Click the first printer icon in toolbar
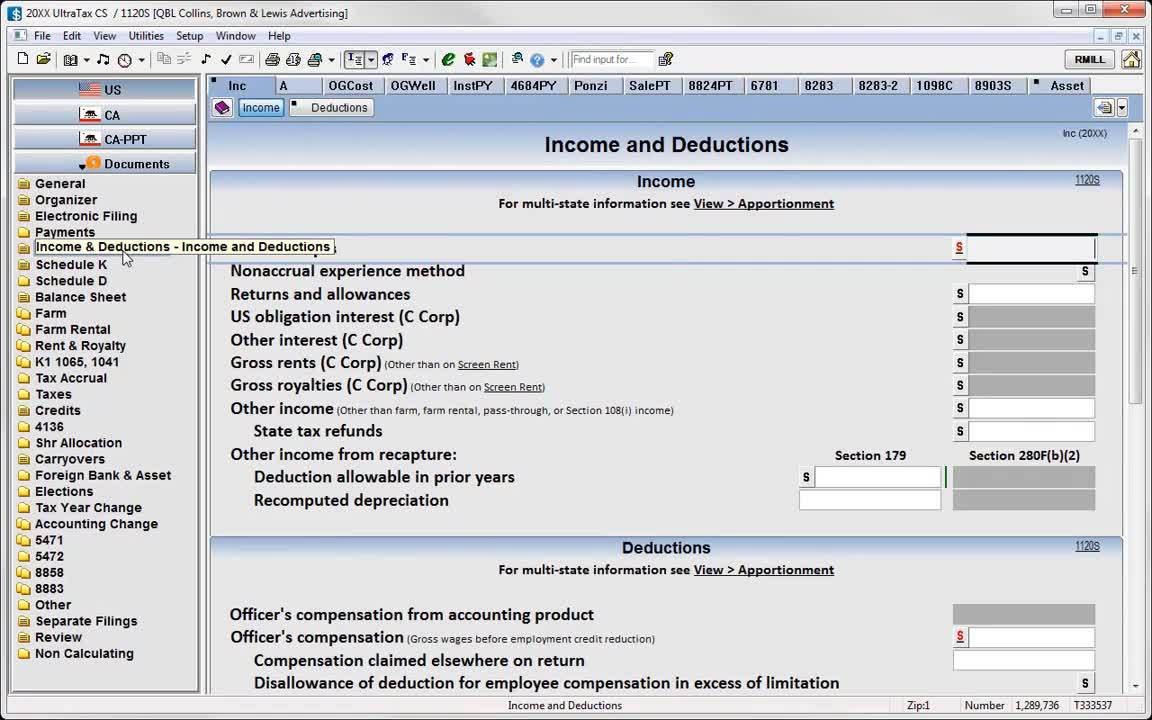 tap(272, 60)
